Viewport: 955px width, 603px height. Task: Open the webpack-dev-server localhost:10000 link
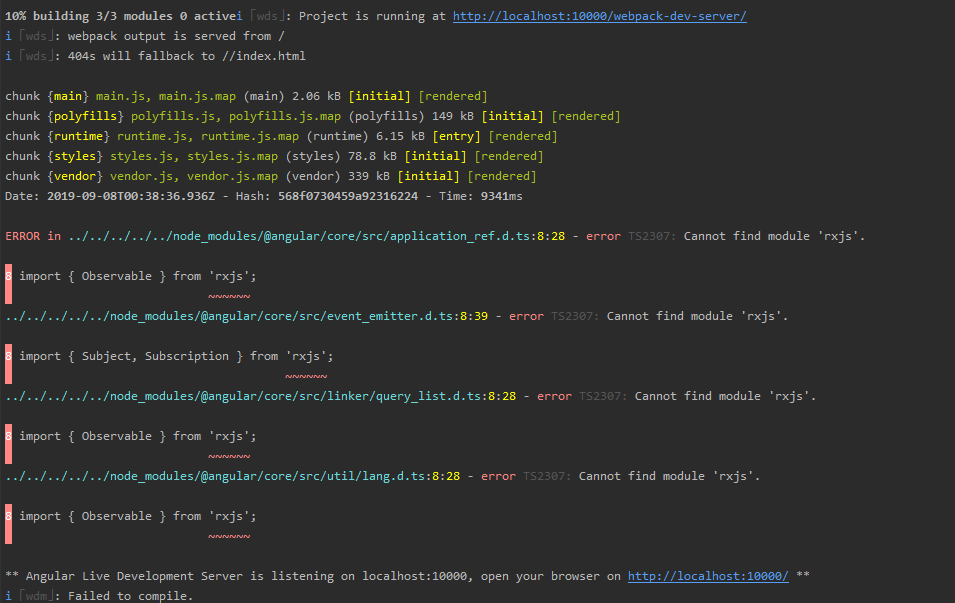tap(599, 15)
